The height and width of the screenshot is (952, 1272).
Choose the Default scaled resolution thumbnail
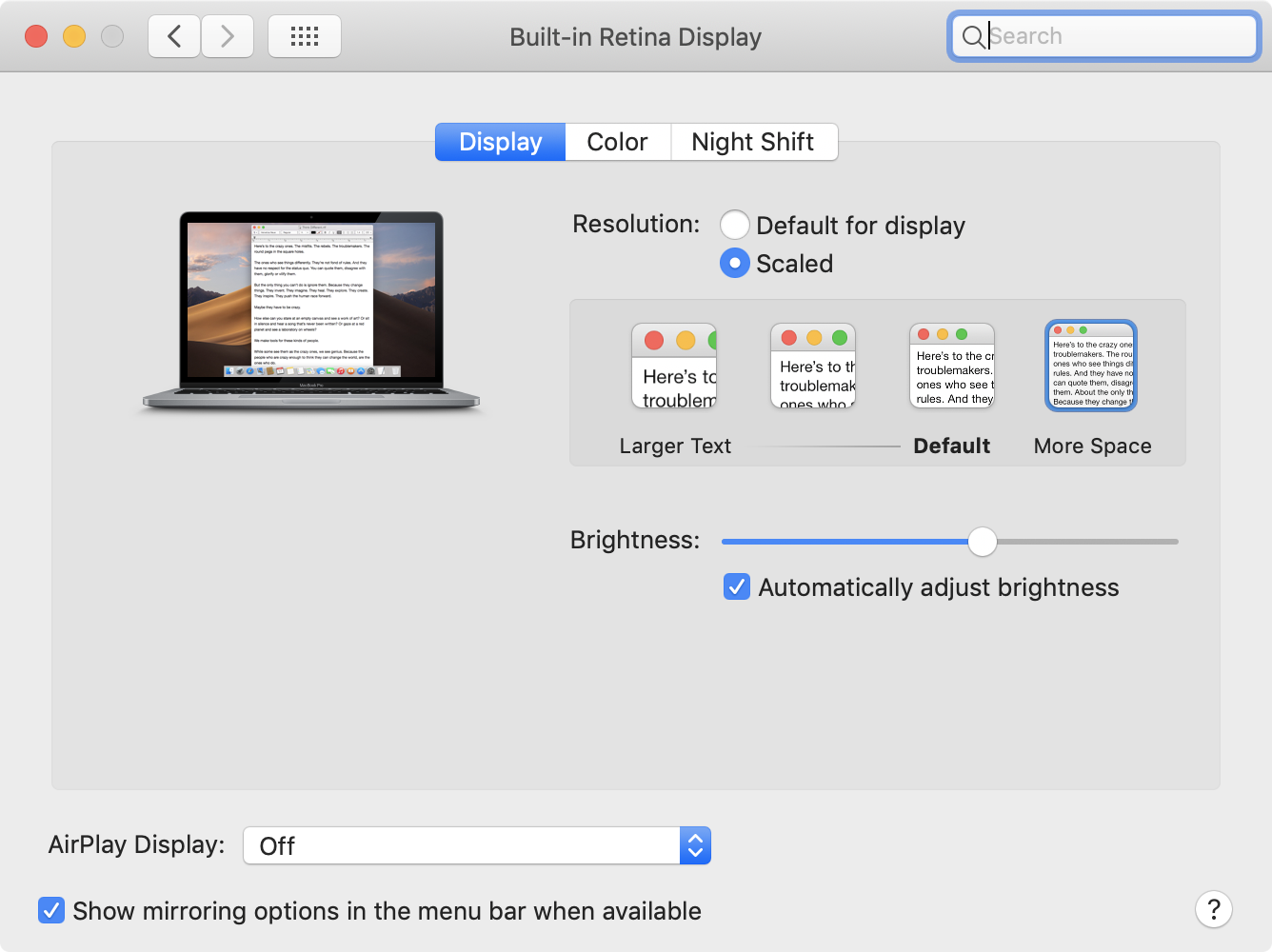click(952, 366)
